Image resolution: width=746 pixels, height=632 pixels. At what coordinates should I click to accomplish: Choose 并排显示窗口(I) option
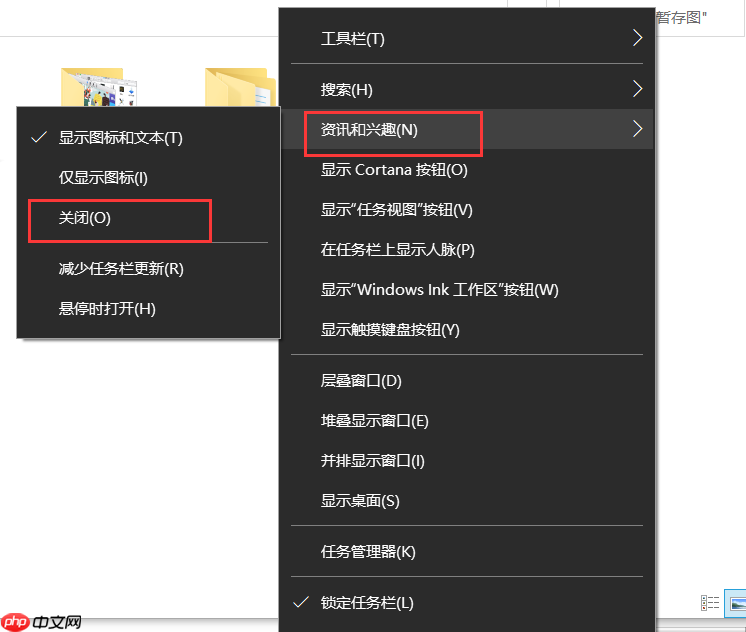click(x=467, y=461)
